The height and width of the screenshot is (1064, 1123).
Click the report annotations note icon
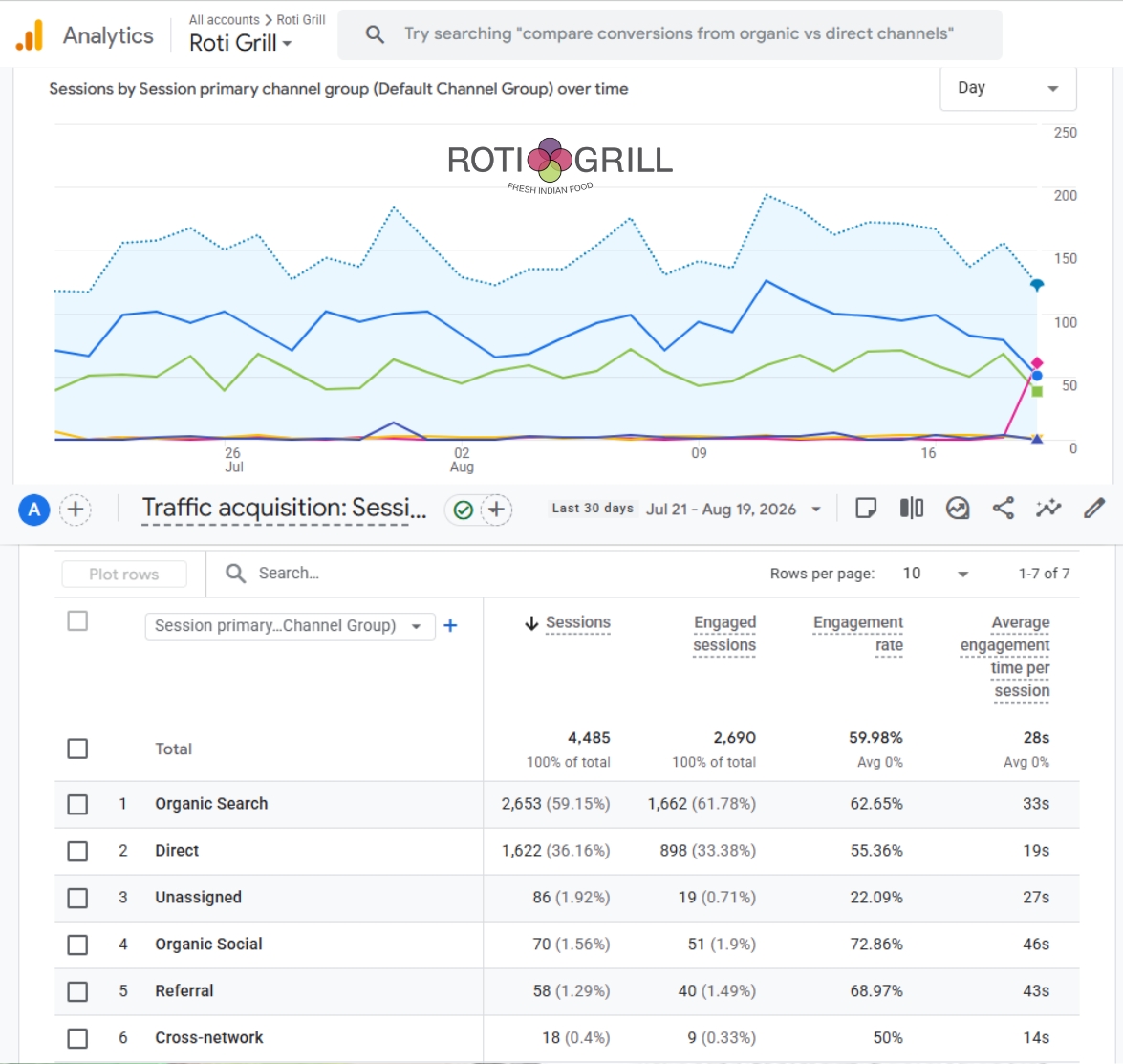(866, 509)
